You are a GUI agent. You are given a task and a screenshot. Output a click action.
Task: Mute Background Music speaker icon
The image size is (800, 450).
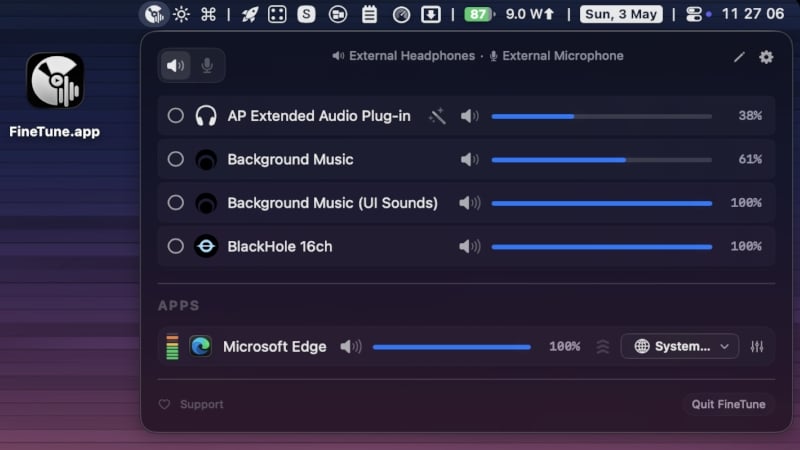[x=469, y=159]
